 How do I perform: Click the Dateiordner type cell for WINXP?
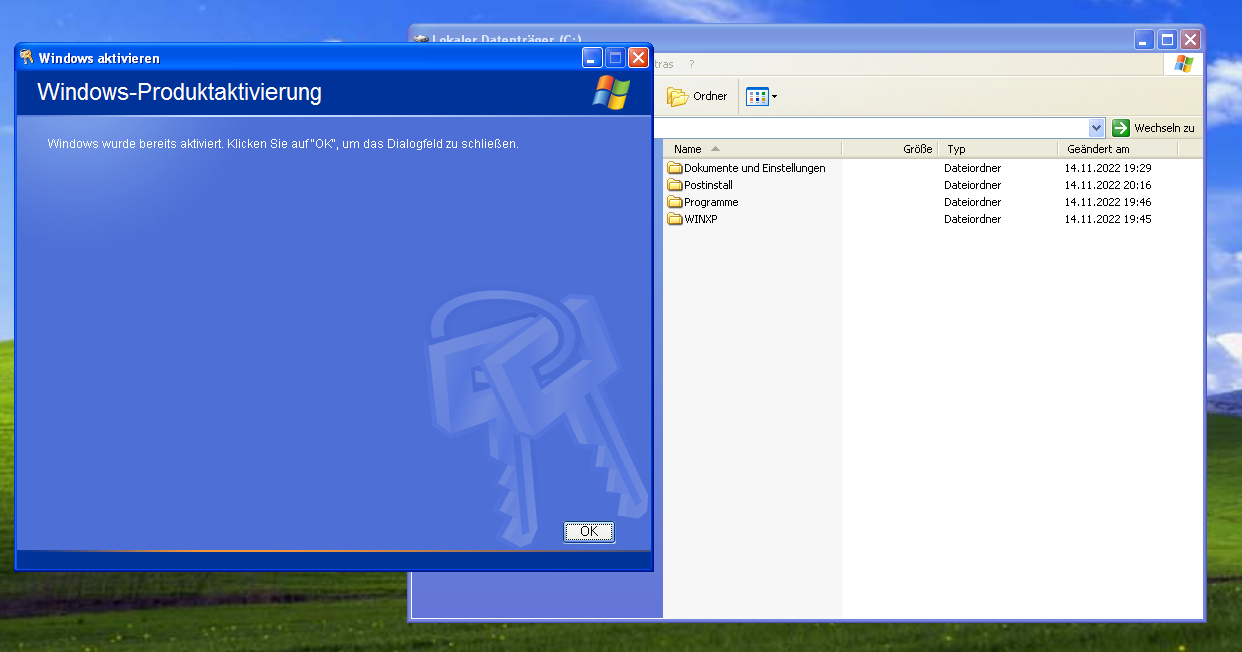(972, 219)
